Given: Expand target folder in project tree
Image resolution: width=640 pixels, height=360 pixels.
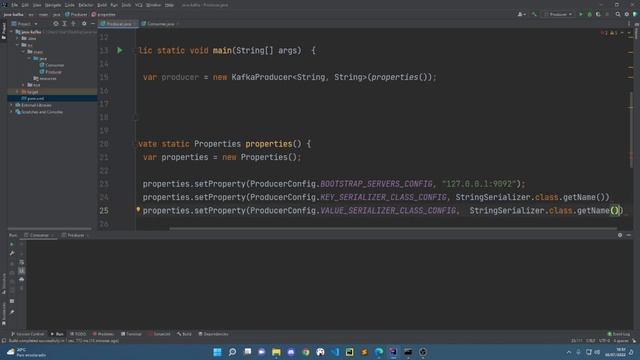Looking at the screenshot, I should 18,92.
